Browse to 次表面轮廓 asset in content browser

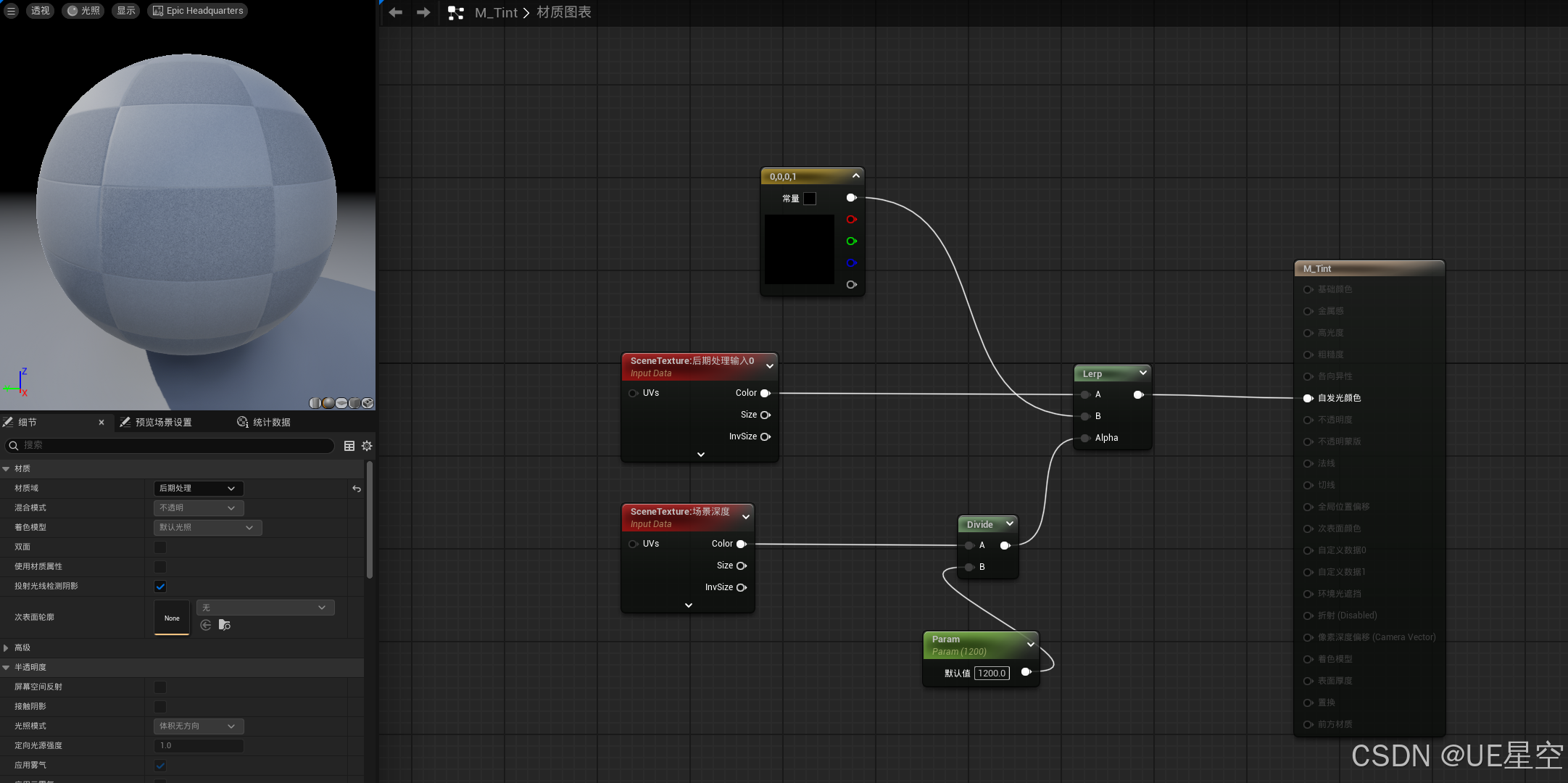[225, 625]
